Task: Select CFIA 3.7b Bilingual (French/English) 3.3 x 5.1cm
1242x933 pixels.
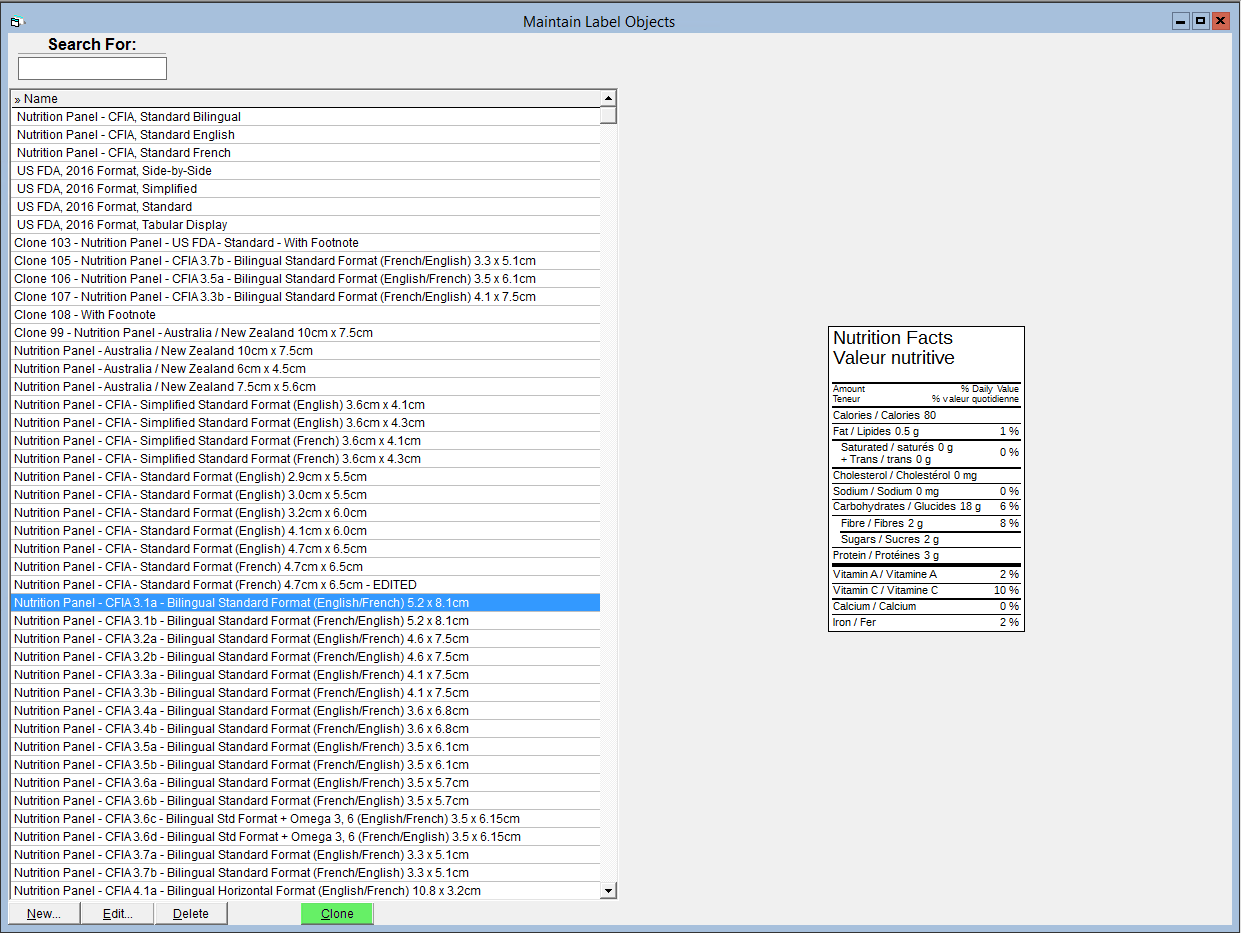Action: tap(306, 873)
